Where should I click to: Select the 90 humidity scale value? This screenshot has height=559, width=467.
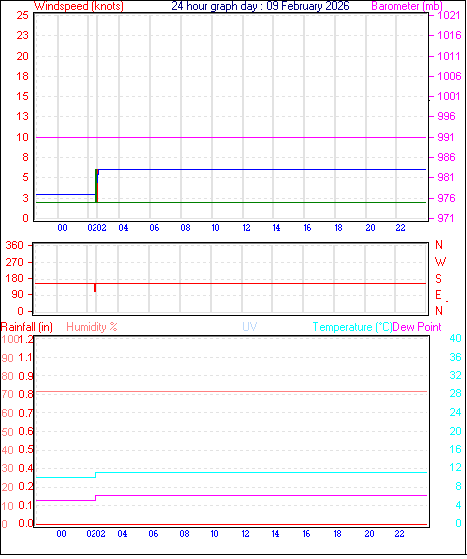pyautogui.click(x=7, y=358)
